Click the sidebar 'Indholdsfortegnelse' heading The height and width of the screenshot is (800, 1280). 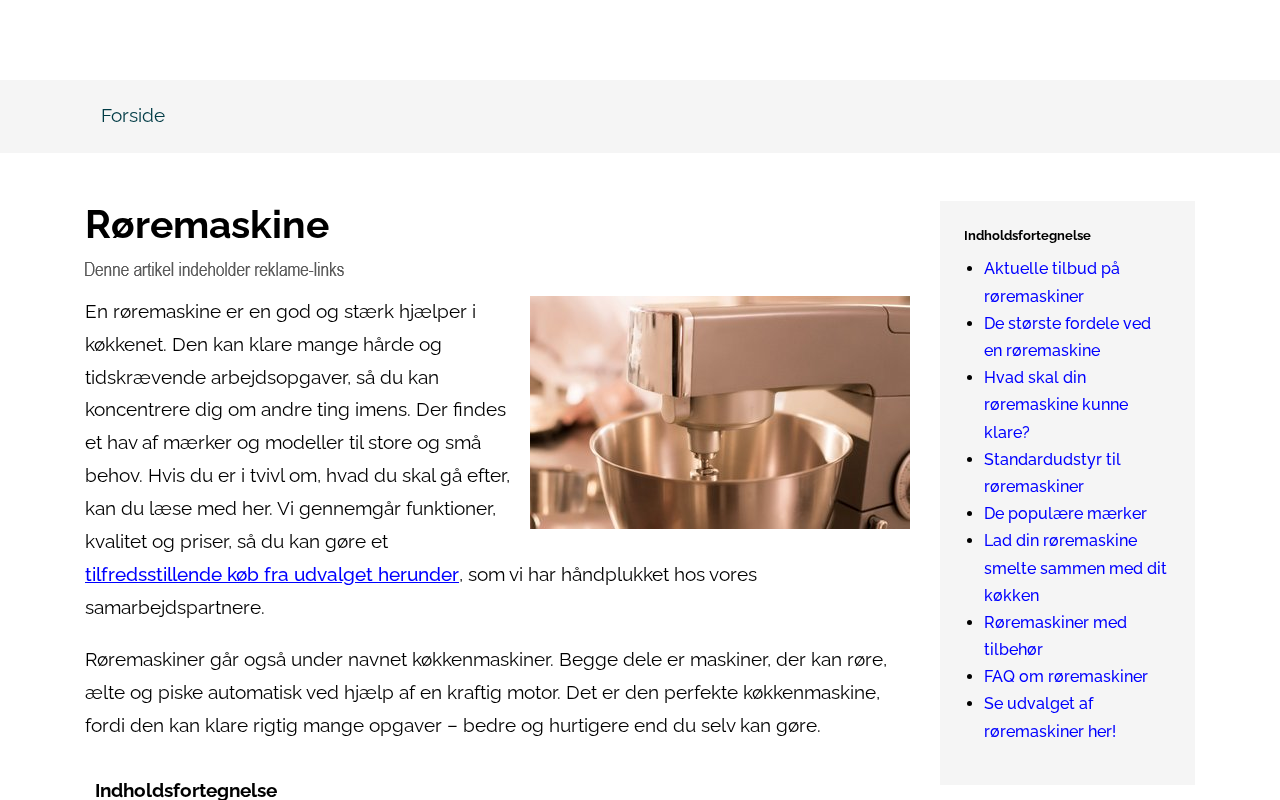pos(1027,236)
